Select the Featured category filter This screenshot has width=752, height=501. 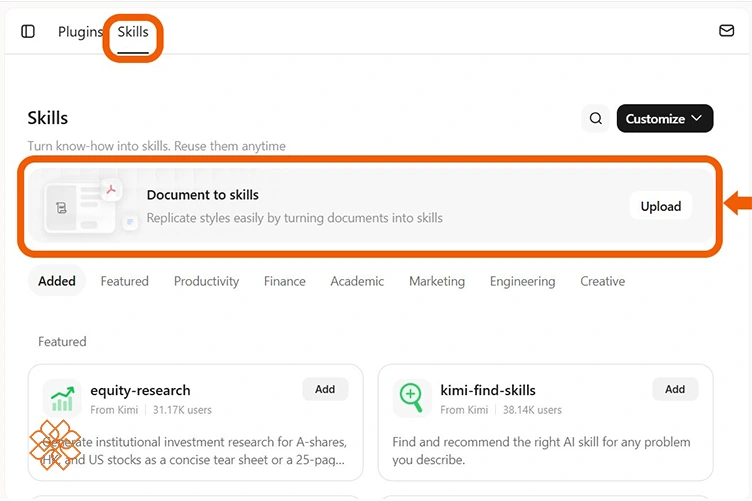(125, 281)
